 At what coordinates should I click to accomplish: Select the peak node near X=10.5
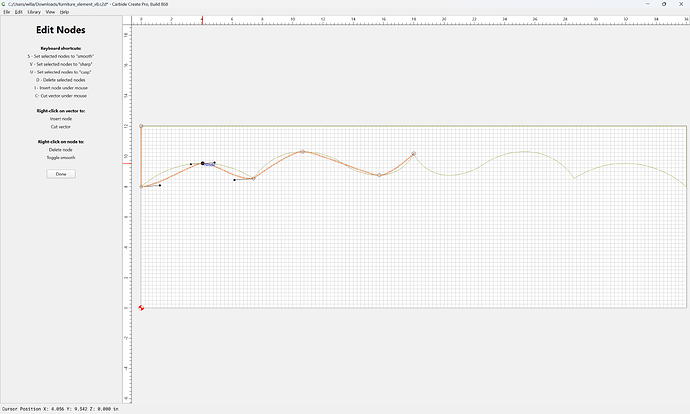[x=302, y=151]
